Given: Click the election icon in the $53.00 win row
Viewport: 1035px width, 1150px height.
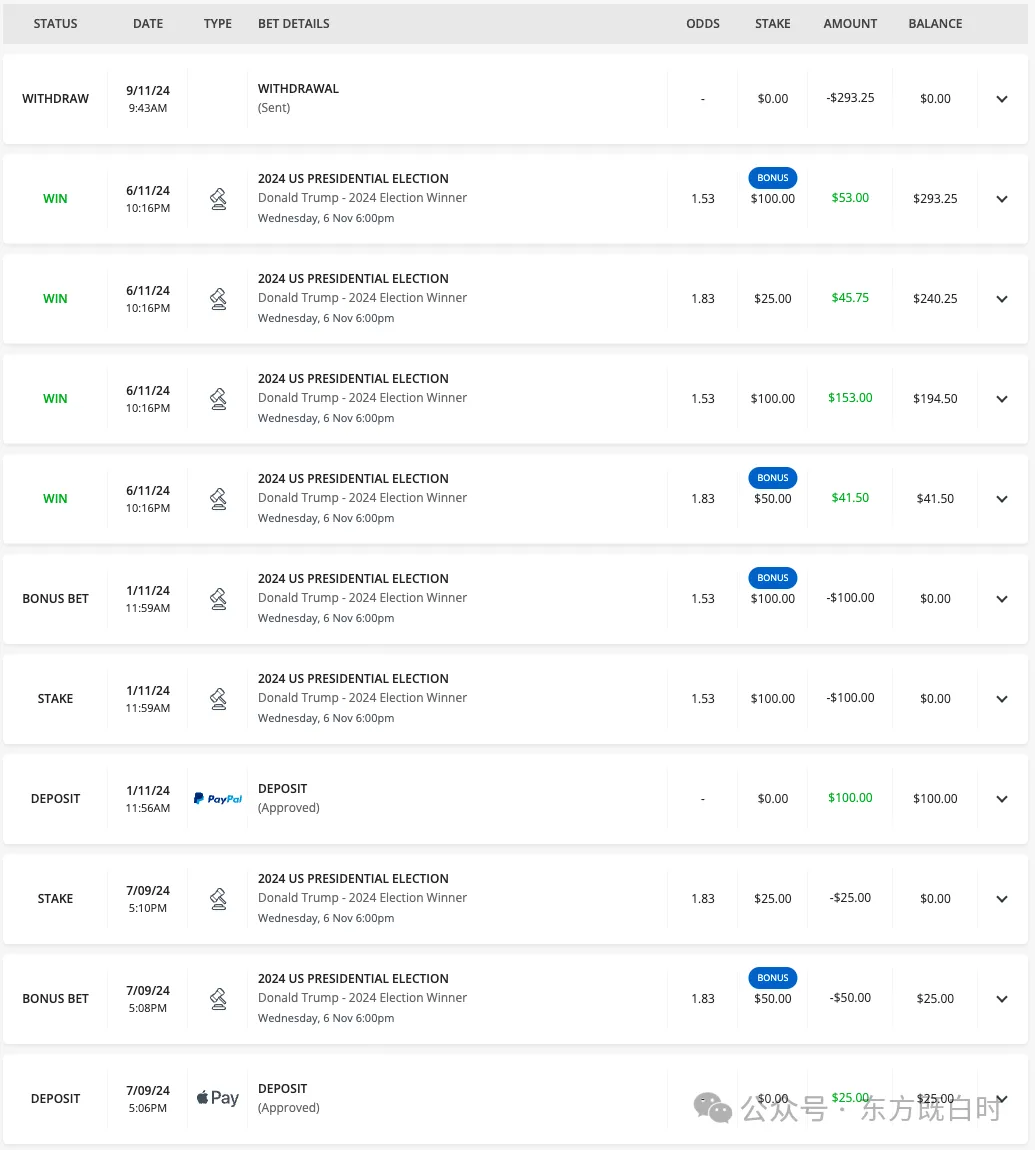Looking at the screenshot, I should 218,199.
